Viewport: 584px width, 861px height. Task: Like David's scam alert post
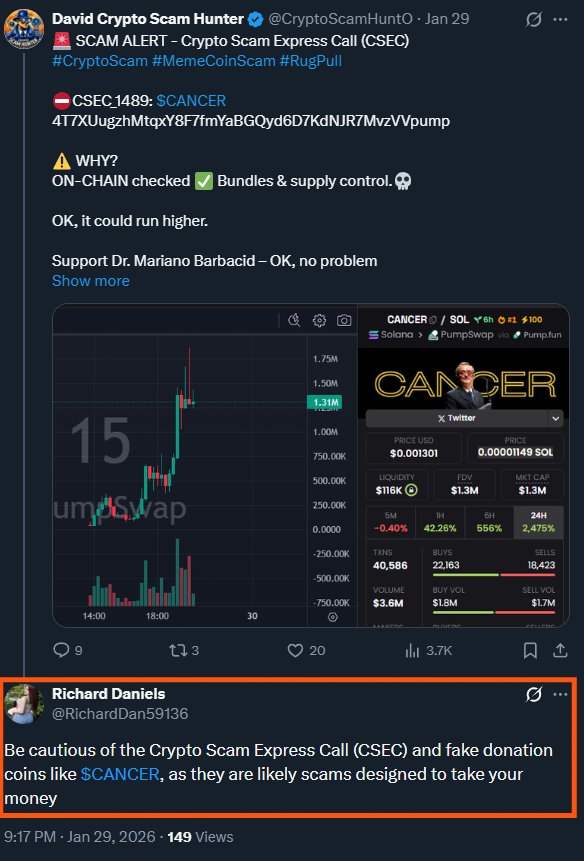point(306,650)
